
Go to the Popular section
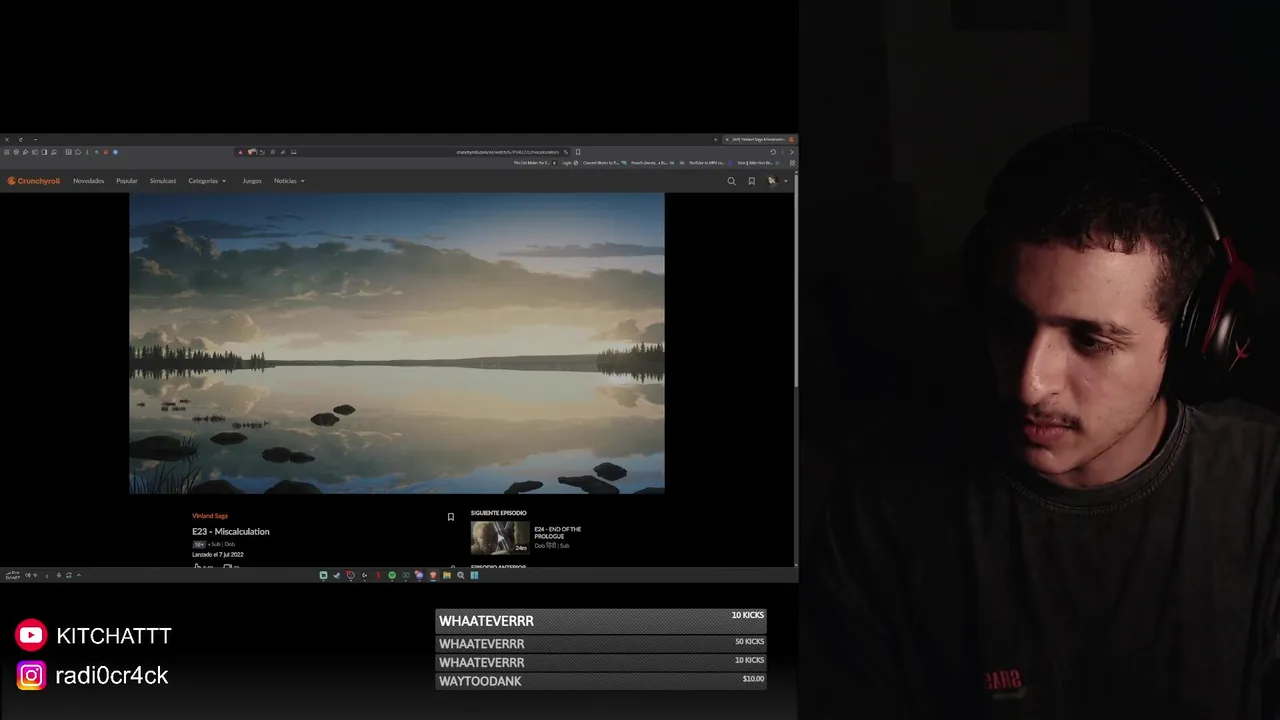tap(126, 181)
